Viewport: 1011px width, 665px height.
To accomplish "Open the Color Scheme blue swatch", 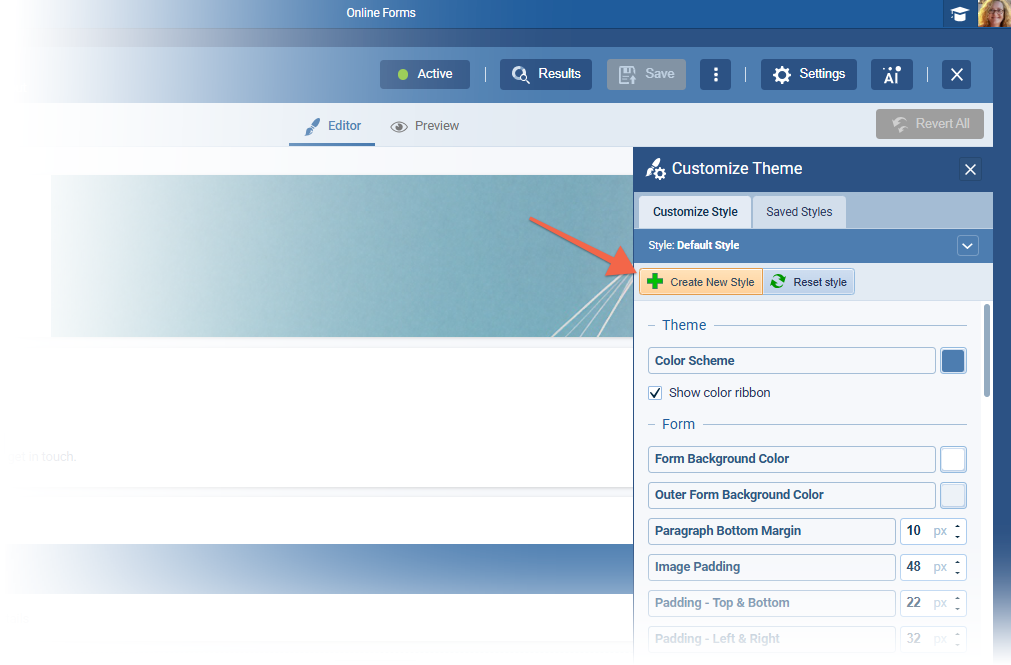I will coord(953,361).
